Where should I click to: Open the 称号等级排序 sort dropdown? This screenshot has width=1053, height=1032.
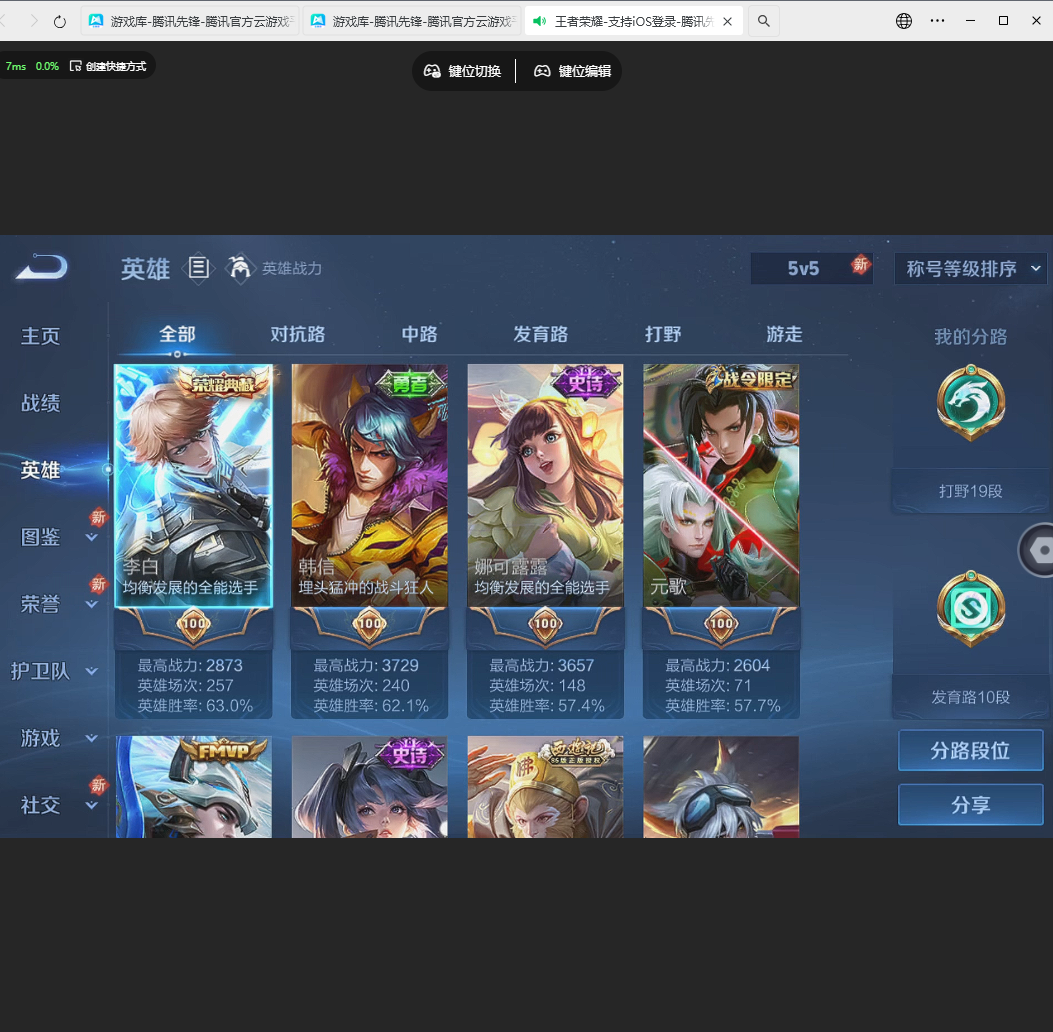(970, 269)
